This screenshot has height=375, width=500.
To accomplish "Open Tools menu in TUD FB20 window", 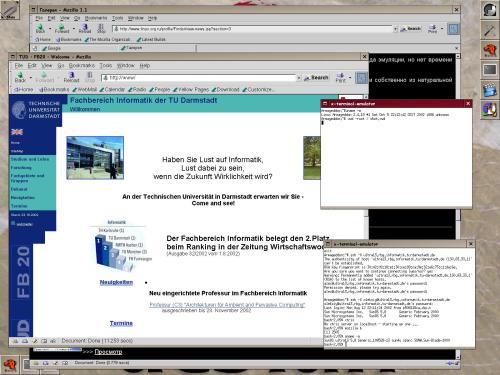I will click(x=106, y=66).
